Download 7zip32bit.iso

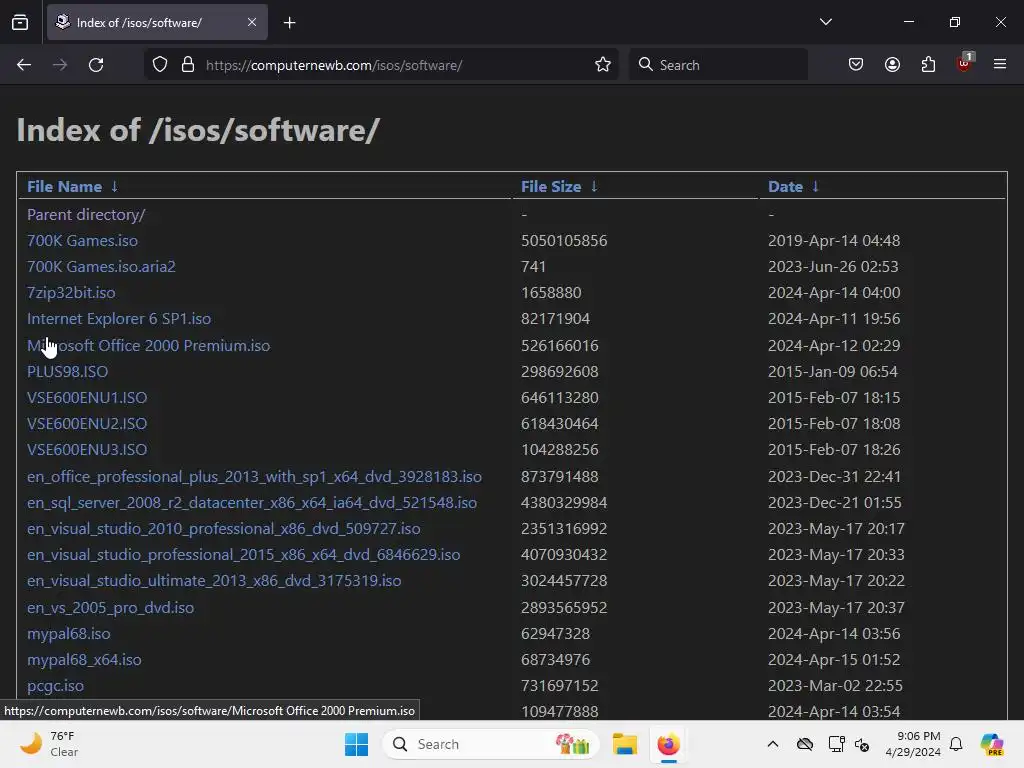(x=71, y=293)
